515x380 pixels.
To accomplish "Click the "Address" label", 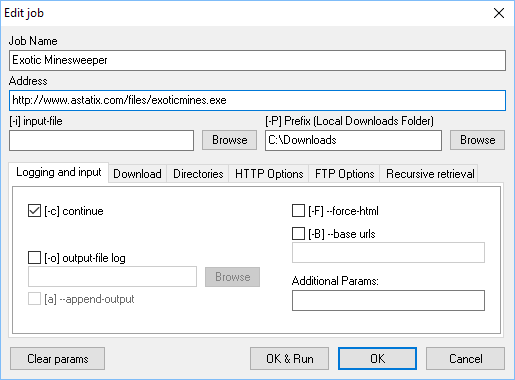I will coord(28,81).
